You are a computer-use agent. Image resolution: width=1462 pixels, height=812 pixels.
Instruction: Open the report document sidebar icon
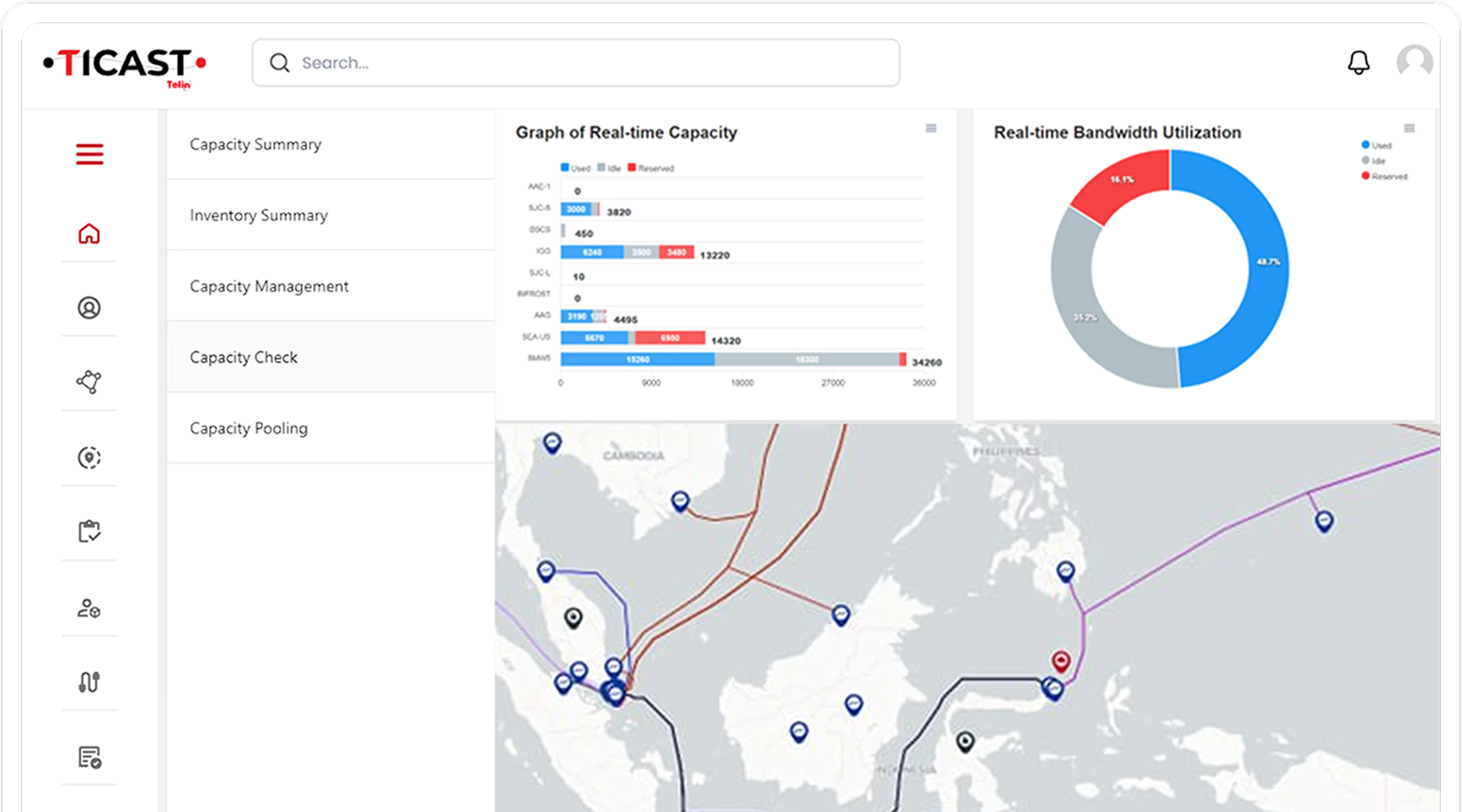coord(89,757)
